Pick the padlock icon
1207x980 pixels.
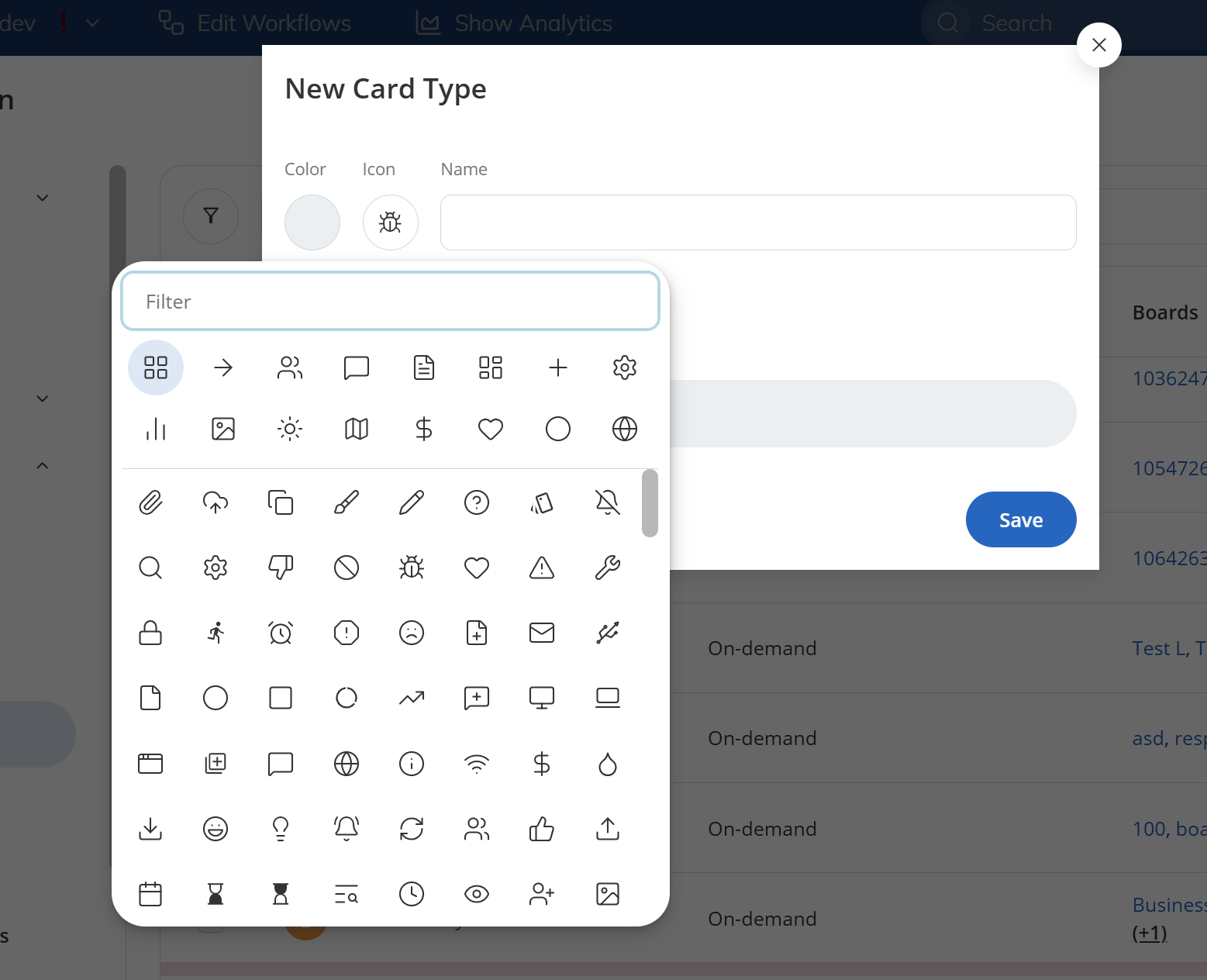click(x=150, y=633)
